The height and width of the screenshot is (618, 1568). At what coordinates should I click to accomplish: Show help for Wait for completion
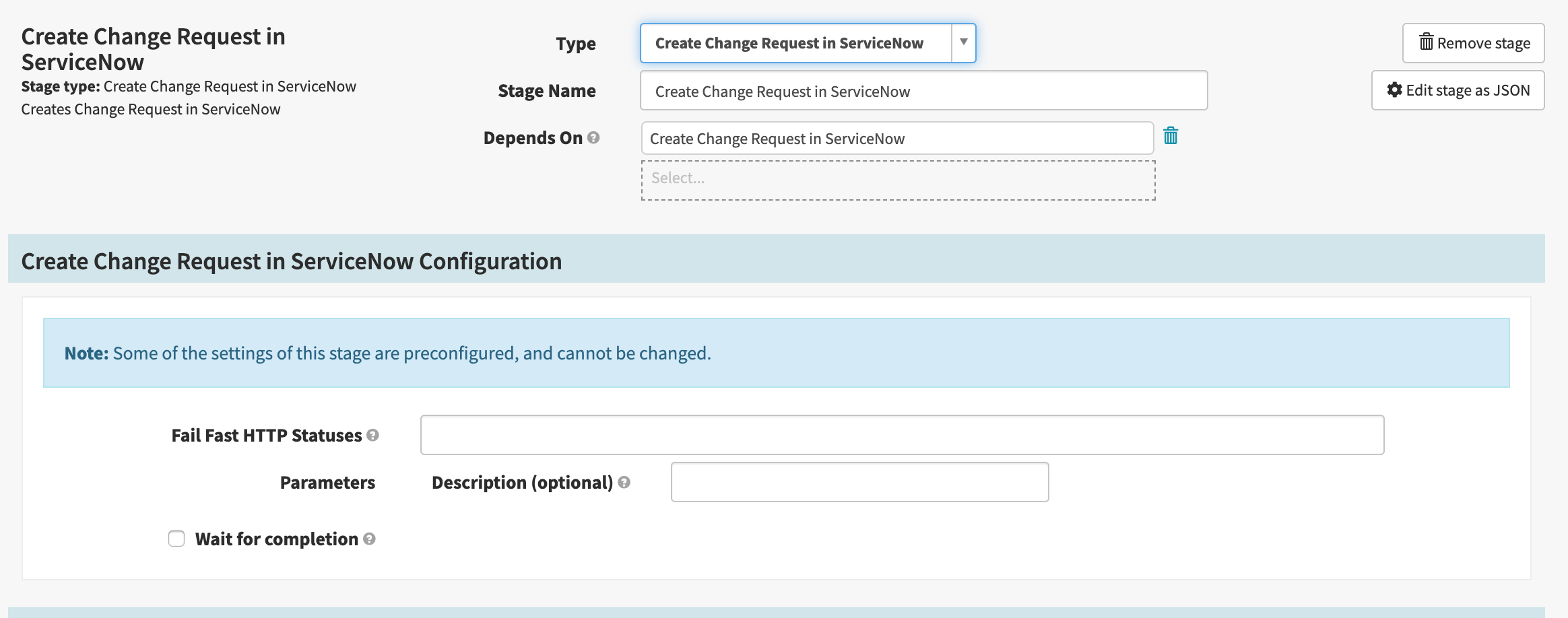pos(369,539)
